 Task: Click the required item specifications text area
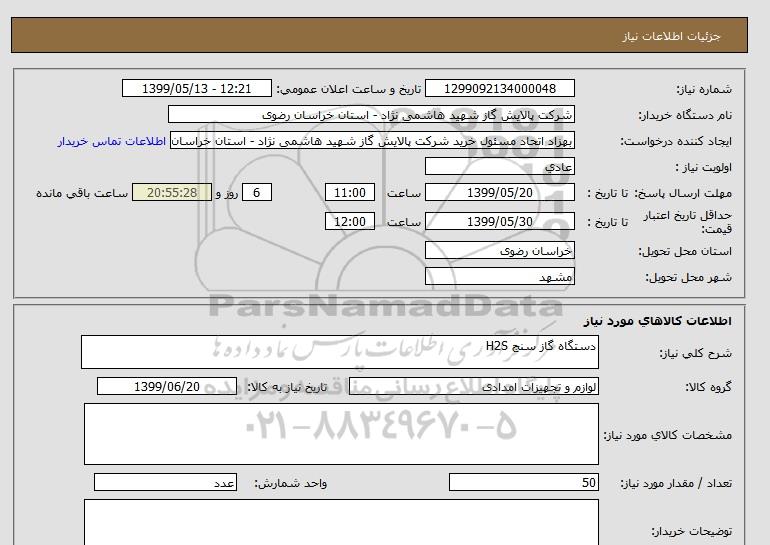tap(341, 434)
